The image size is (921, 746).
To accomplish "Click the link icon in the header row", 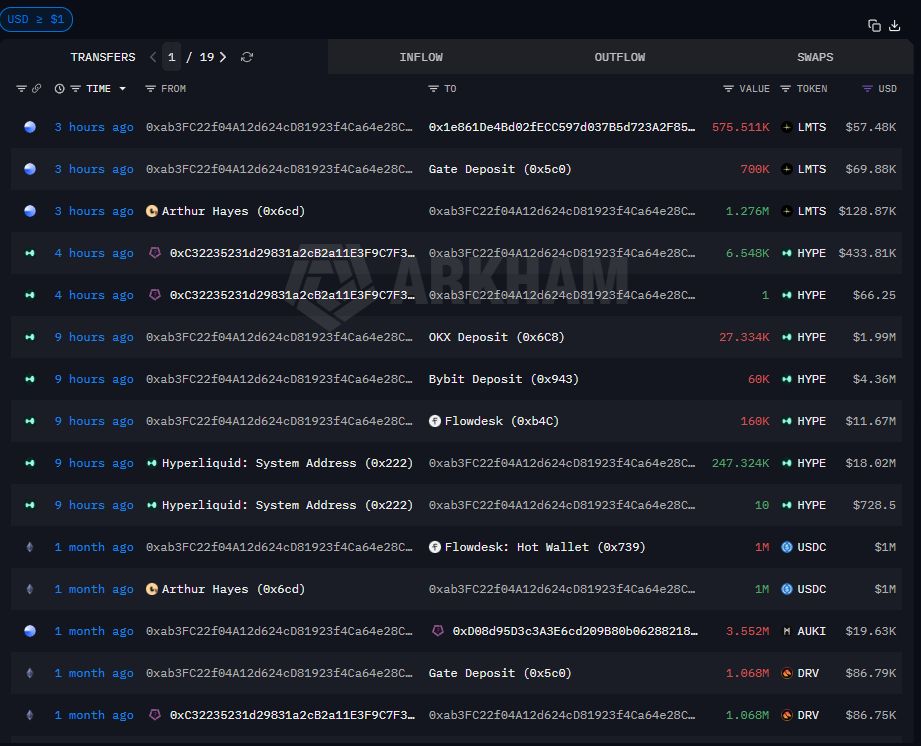I will tap(36, 89).
